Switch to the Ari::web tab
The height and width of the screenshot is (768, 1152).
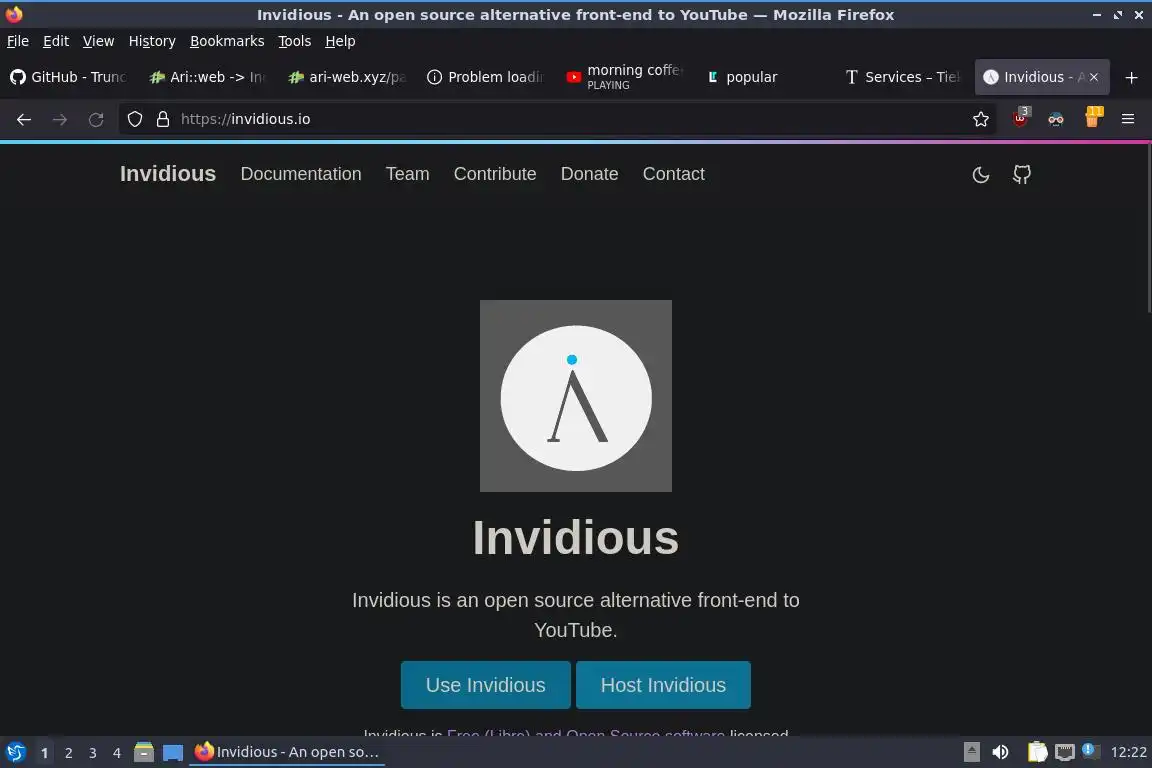click(x=208, y=77)
